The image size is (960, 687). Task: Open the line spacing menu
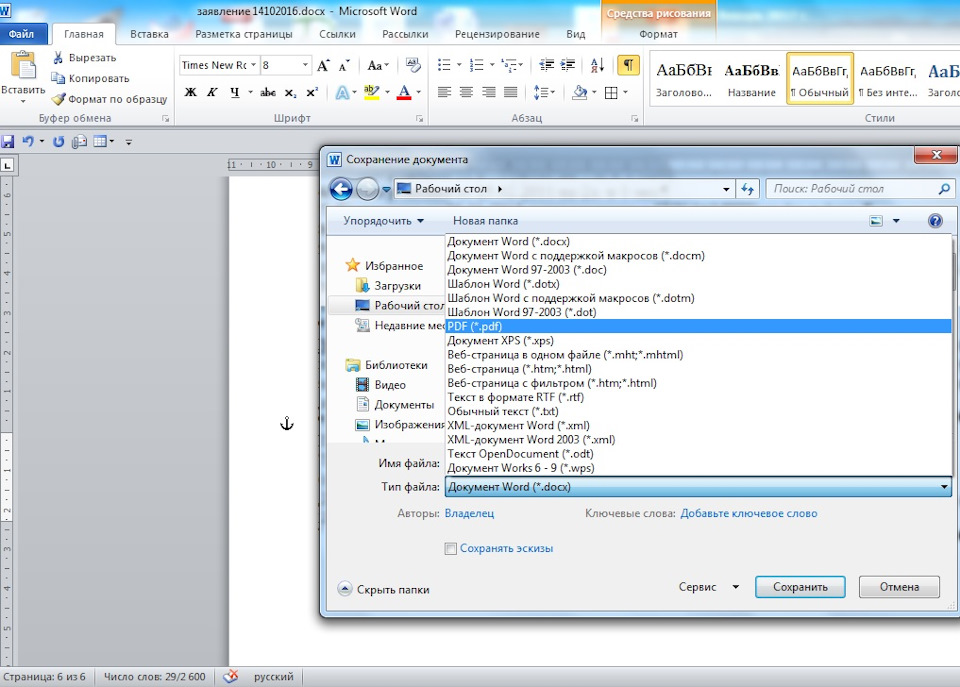542,92
